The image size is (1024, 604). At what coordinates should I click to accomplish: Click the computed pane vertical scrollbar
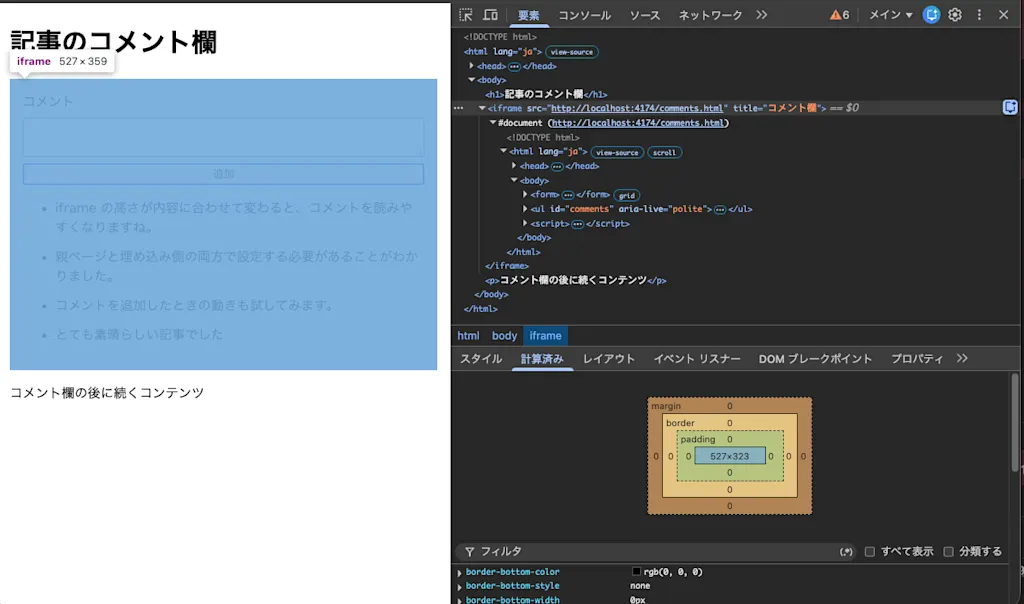tap(1015, 422)
